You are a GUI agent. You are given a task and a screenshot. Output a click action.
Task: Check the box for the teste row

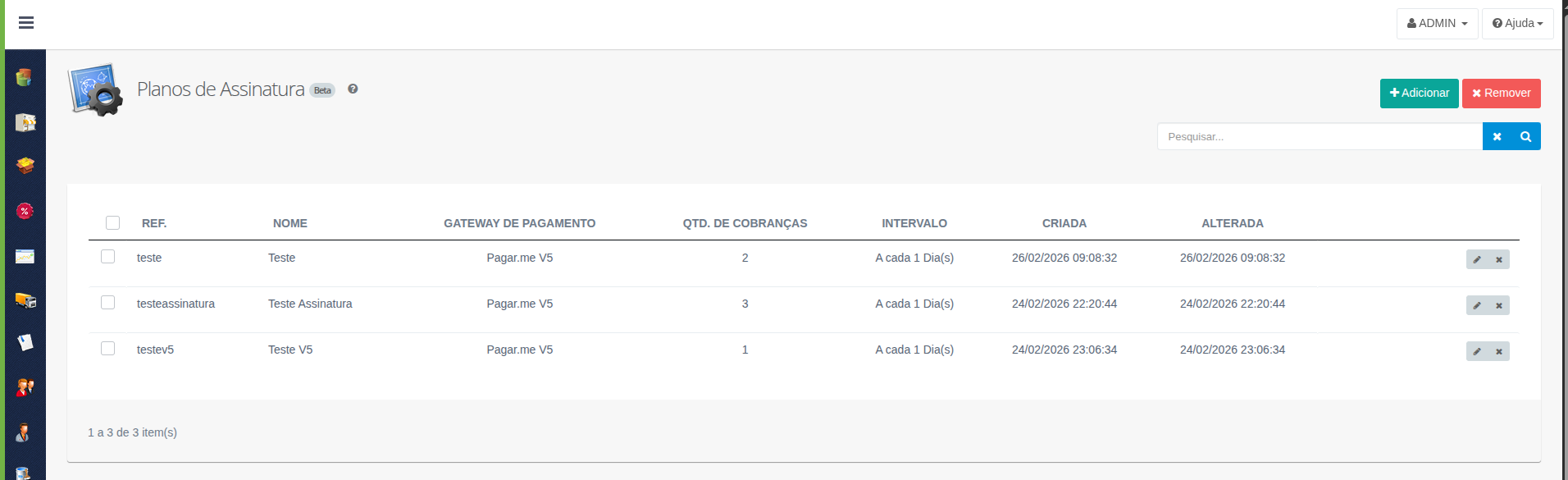point(107,257)
